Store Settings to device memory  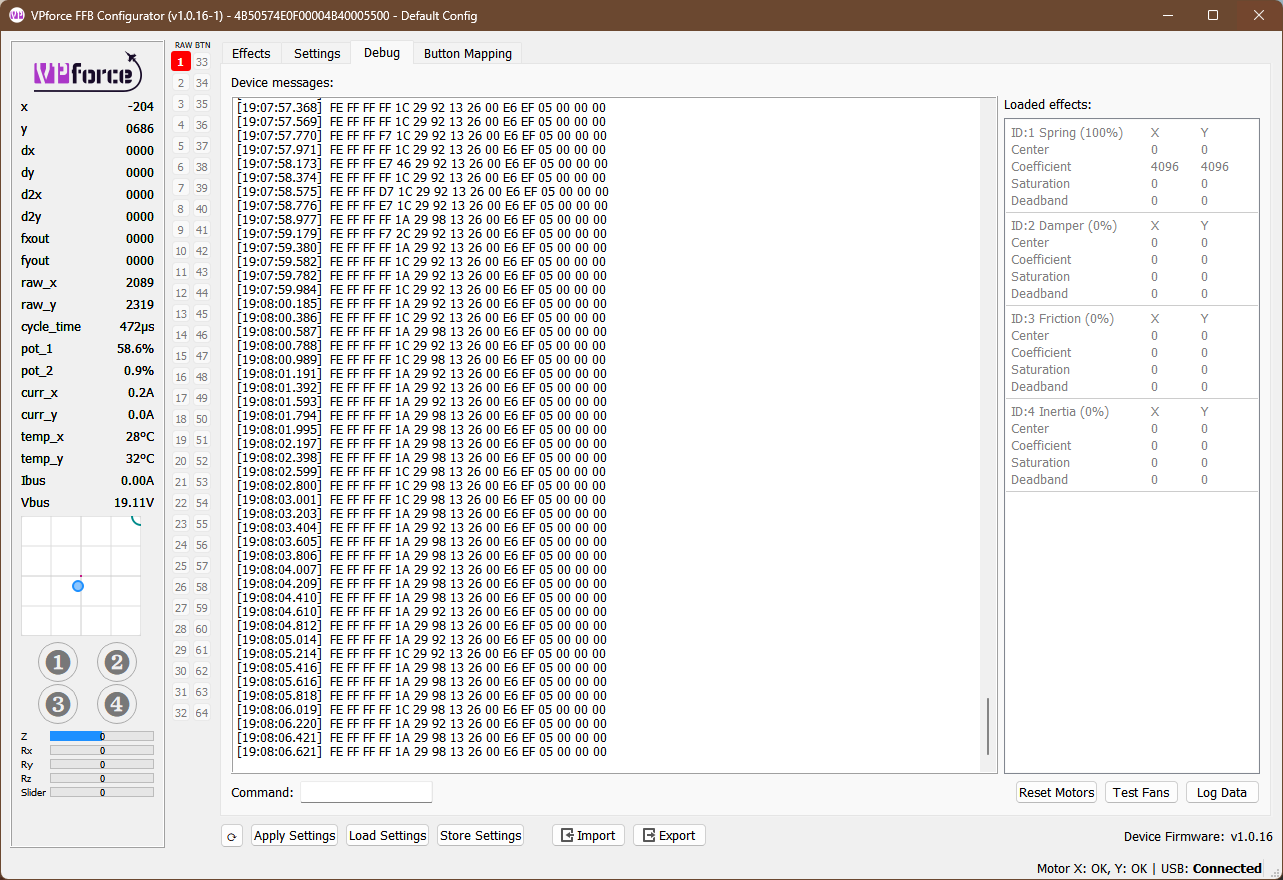pyautogui.click(x=480, y=835)
